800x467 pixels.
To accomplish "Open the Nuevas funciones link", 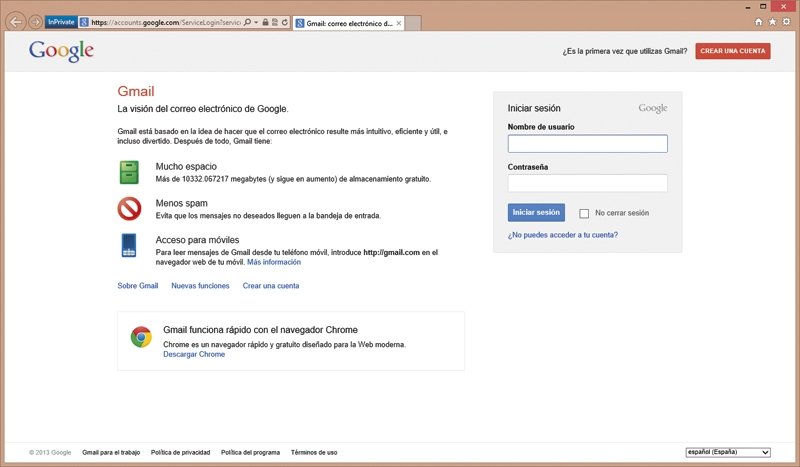I will click(x=201, y=286).
